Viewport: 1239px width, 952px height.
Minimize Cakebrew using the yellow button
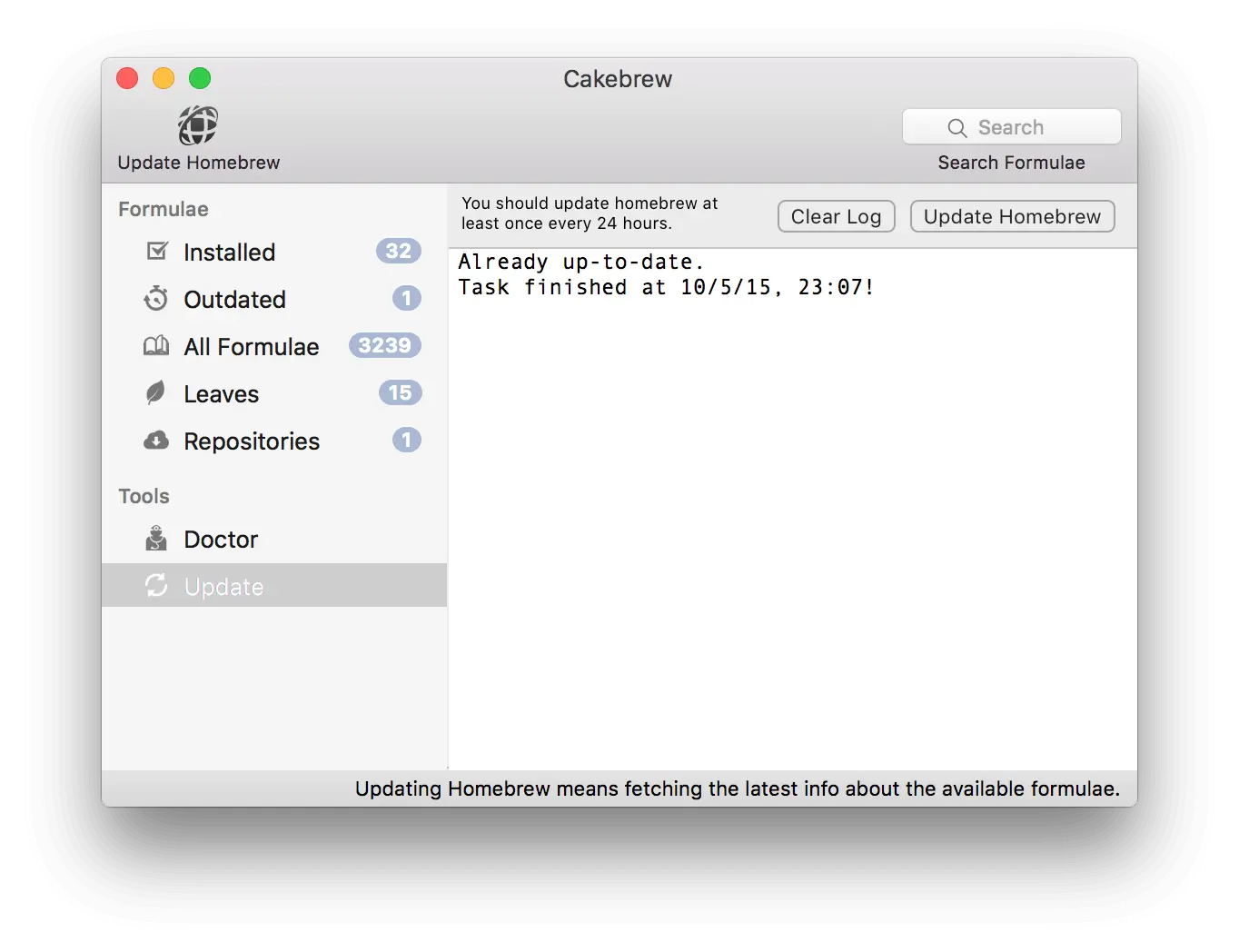click(164, 79)
